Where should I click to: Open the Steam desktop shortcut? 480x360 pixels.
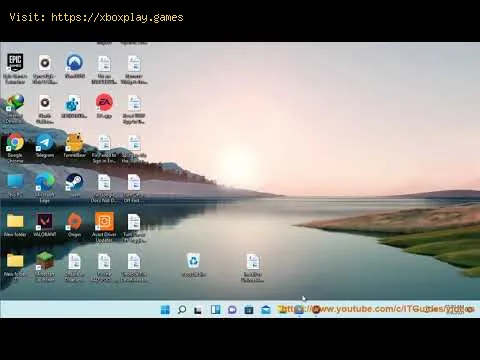[x=74, y=182]
